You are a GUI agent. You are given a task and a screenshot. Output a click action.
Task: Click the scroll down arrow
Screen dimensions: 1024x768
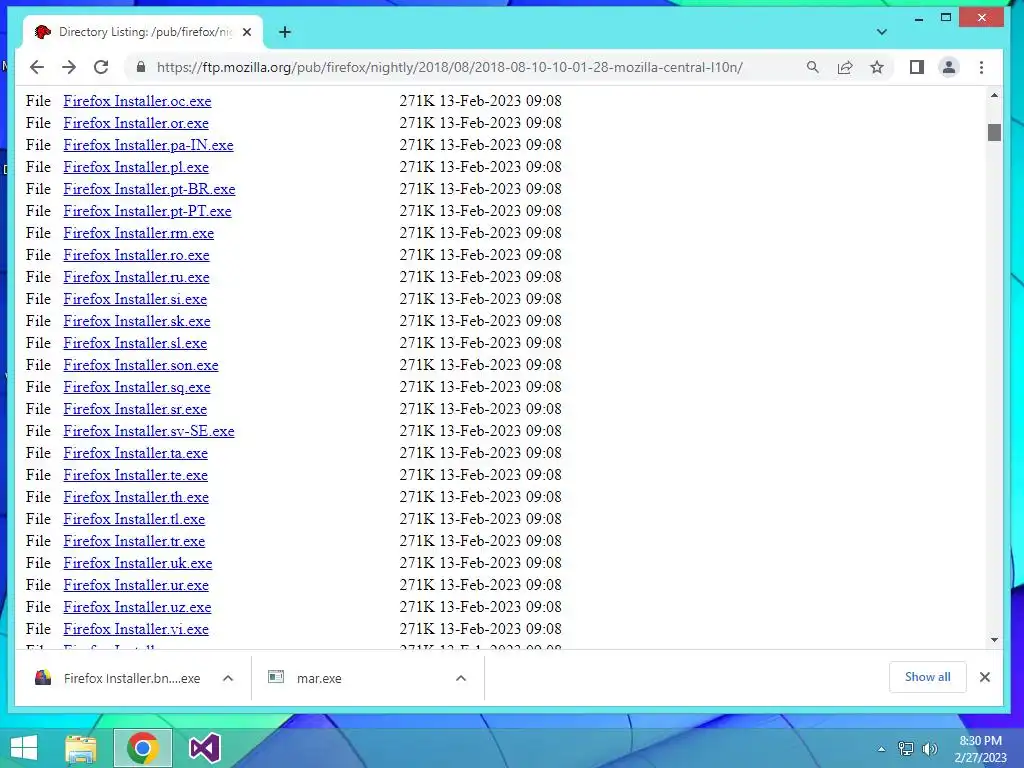pyautogui.click(x=994, y=640)
